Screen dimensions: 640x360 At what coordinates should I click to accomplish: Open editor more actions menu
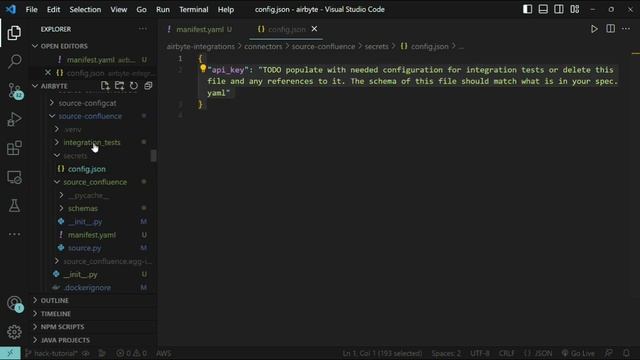(626, 29)
